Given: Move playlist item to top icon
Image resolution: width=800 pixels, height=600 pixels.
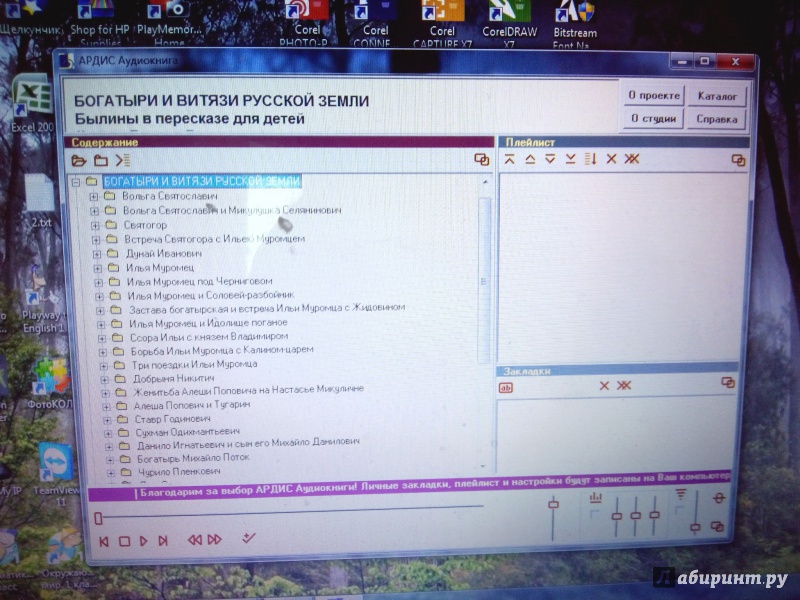Looking at the screenshot, I should 509,159.
